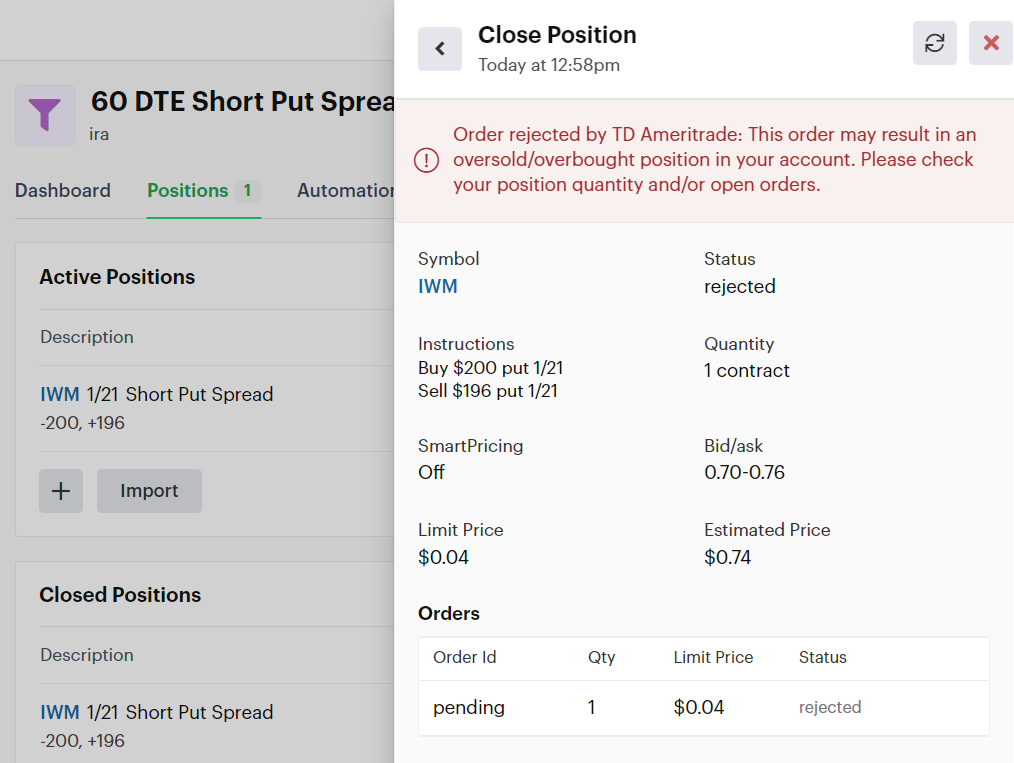This screenshot has height=763, width=1014.
Task: Click the SmartPricing Off value
Action: click(x=431, y=473)
